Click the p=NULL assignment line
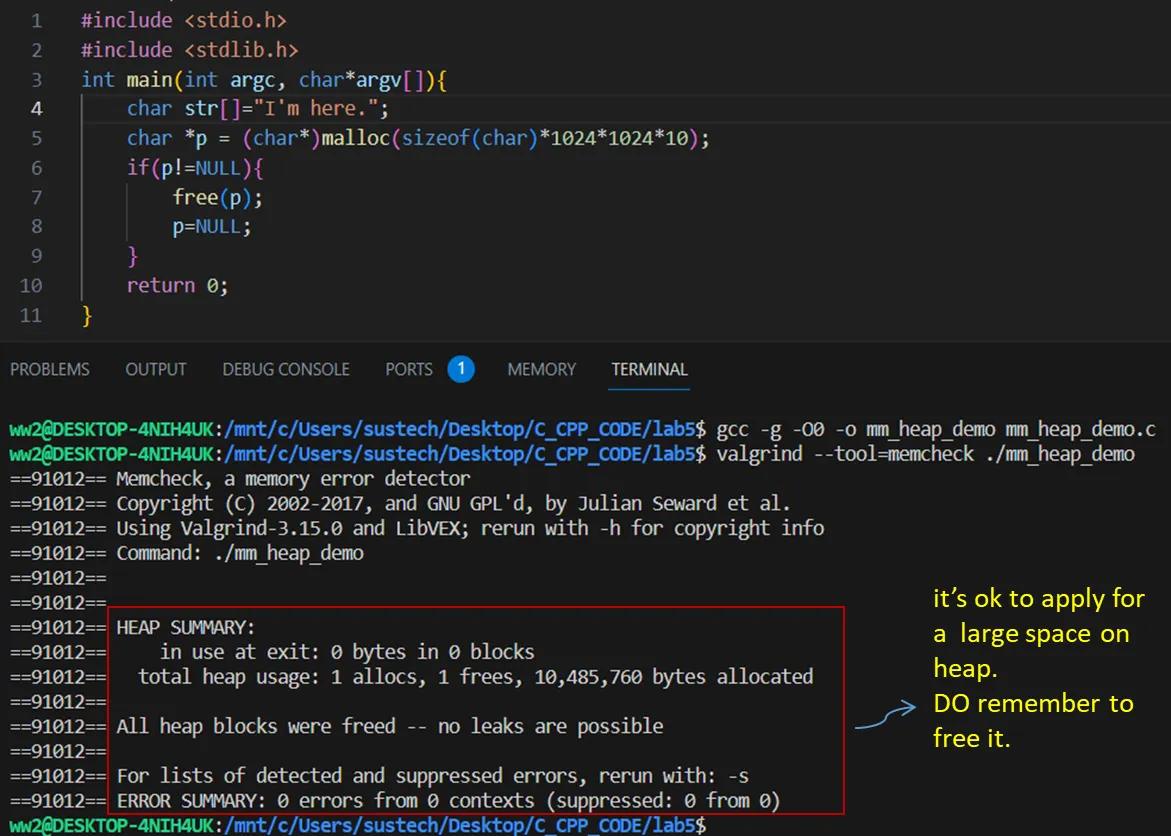The image size is (1171, 836). coord(211,227)
